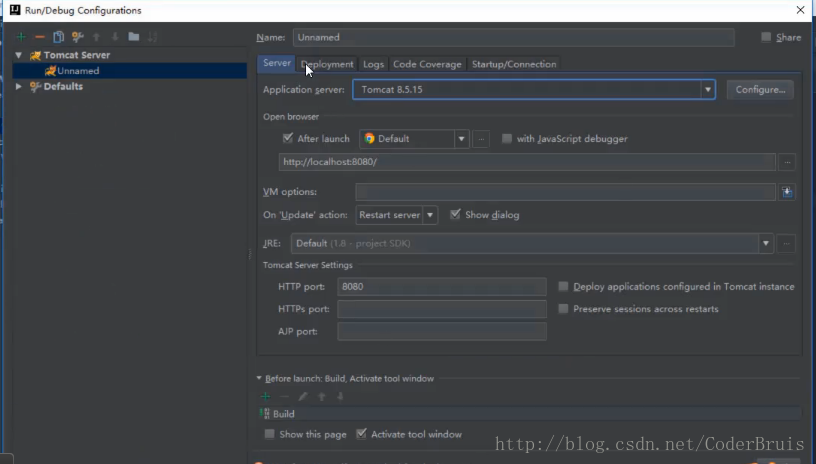The image size is (816, 464).
Task: Click the localhost URL input field
Action: click(x=527, y=162)
